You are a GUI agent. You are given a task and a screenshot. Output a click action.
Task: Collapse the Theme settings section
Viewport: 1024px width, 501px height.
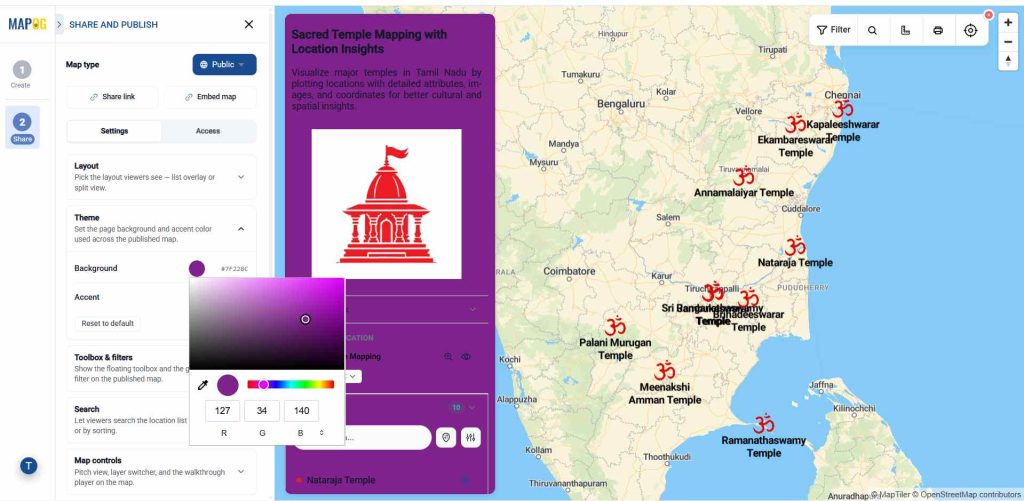tap(241, 229)
